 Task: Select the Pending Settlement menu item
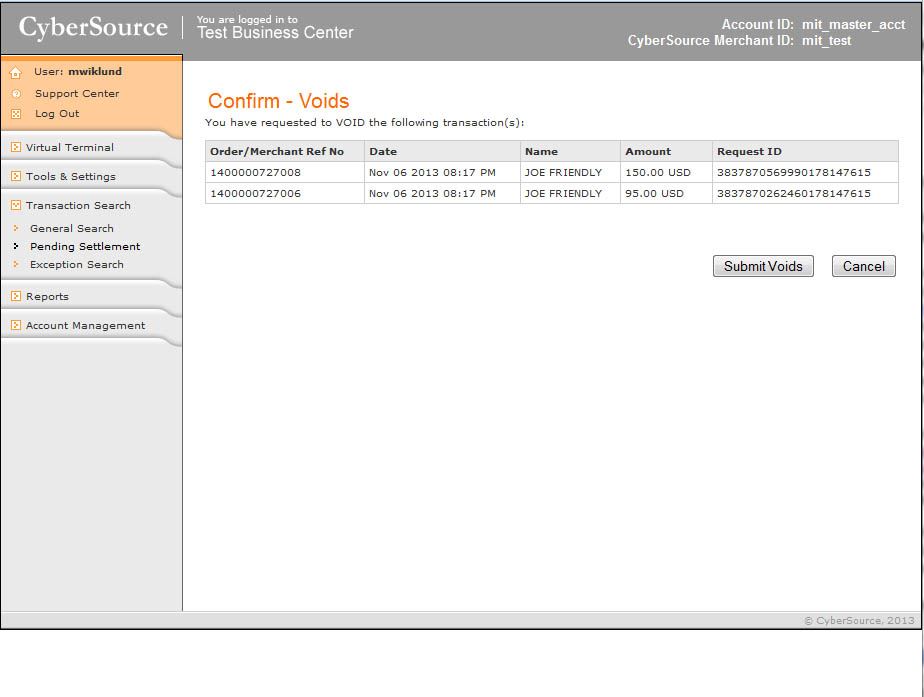tap(85, 247)
